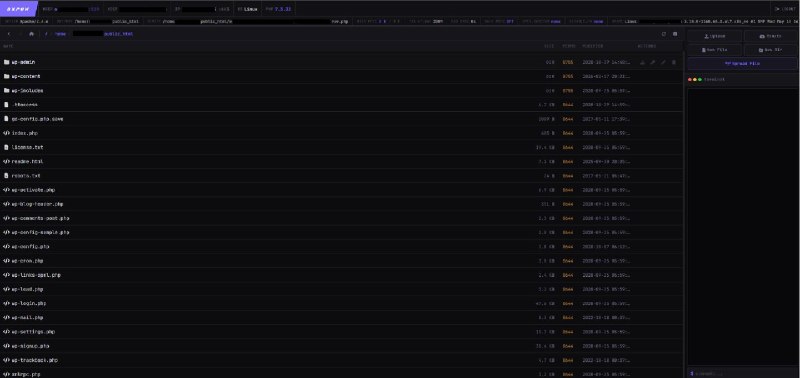Viewport: 800px width, 378px height.
Task: Click the code icon beside wp-cron.php
Action: 7,261
